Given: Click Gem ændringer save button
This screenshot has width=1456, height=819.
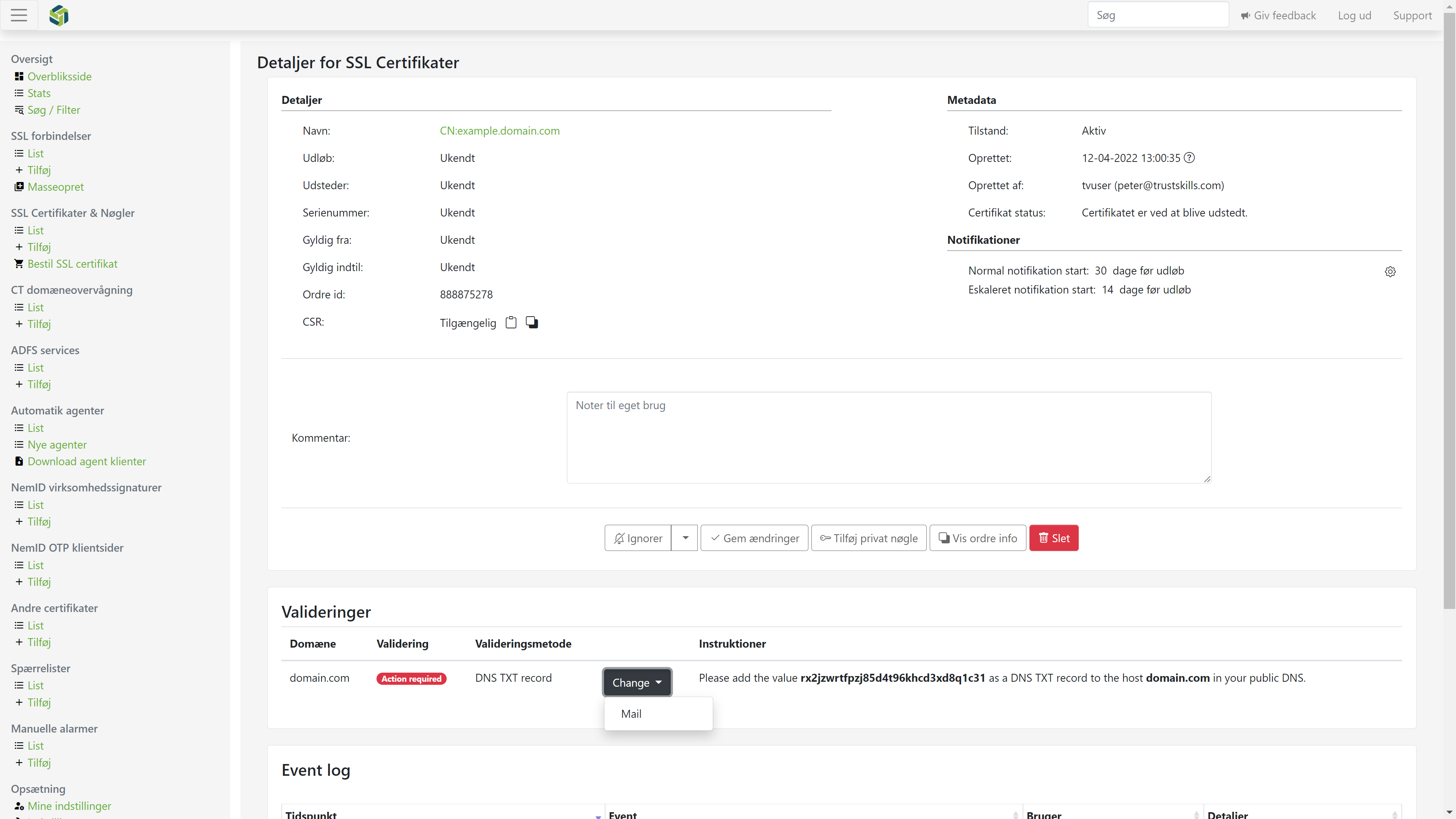Looking at the screenshot, I should click(x=755, y=538).
